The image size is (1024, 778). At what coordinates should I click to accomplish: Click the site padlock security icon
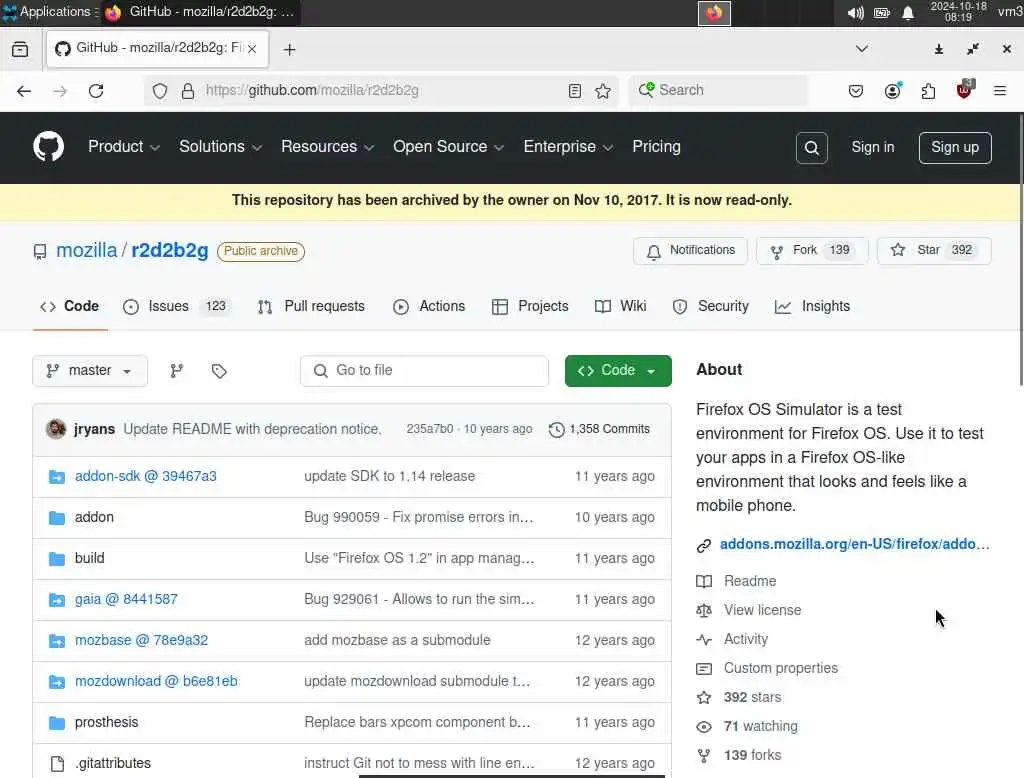pos(188,91)
